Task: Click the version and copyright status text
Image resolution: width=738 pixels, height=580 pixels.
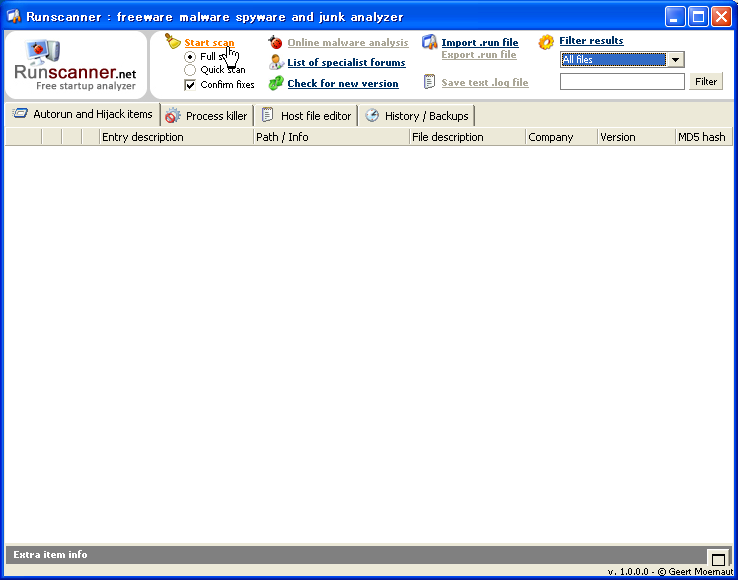Action: click(670, 572)
